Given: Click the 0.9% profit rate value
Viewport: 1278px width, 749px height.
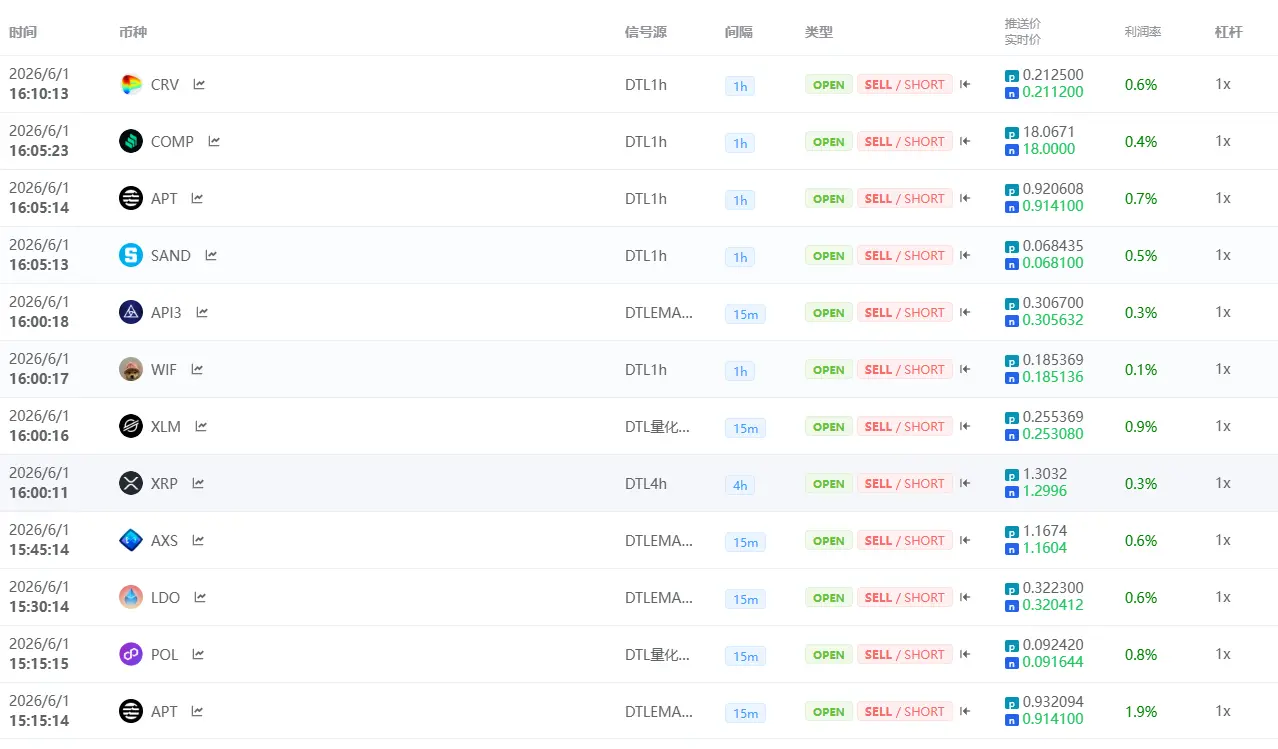Looking at the screenshot, I should click(x=1141, y=427).
